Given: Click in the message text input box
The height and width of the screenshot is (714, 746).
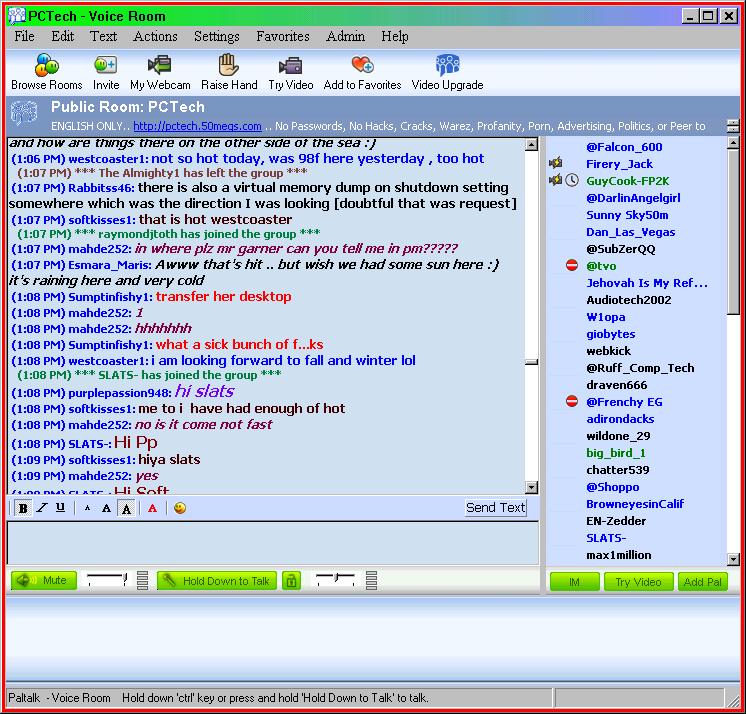Looking at the screenshot, I should [x=273, y=543].
